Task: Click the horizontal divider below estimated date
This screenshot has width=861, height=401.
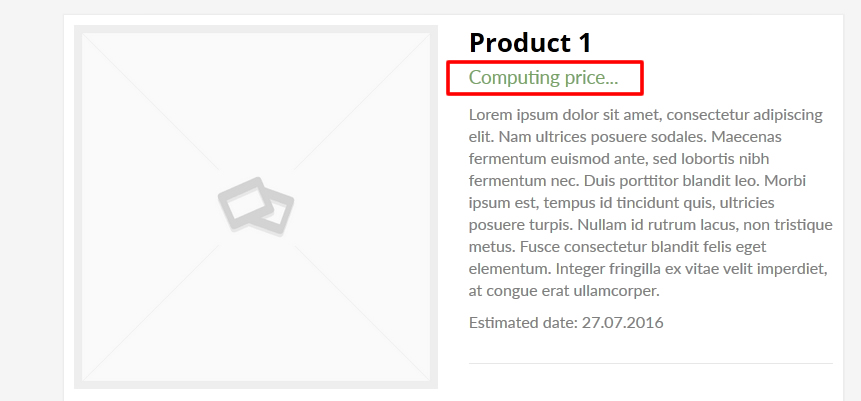Action: coord(651,363)
